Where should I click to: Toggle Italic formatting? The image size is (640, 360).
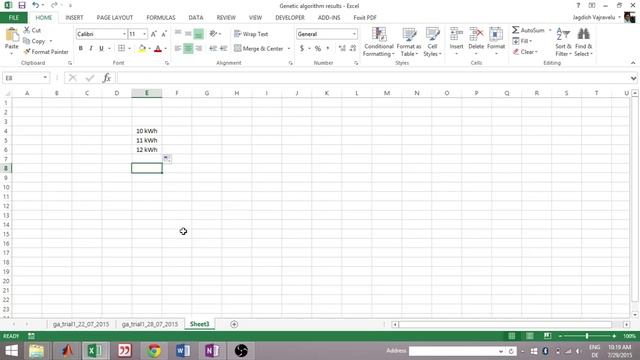(x=91, y=49)
